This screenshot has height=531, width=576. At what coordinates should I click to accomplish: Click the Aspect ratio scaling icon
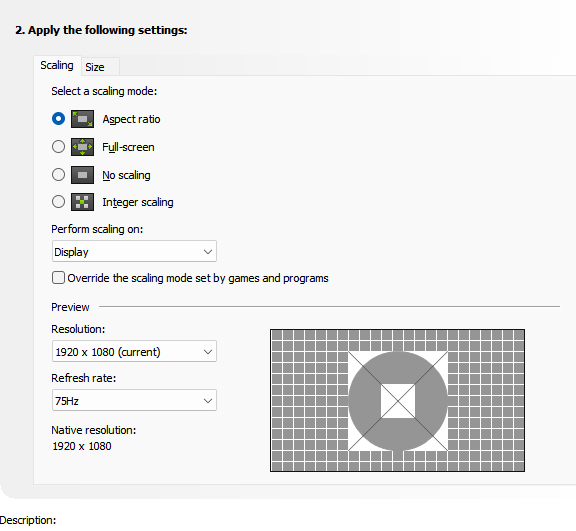(82, 119)
